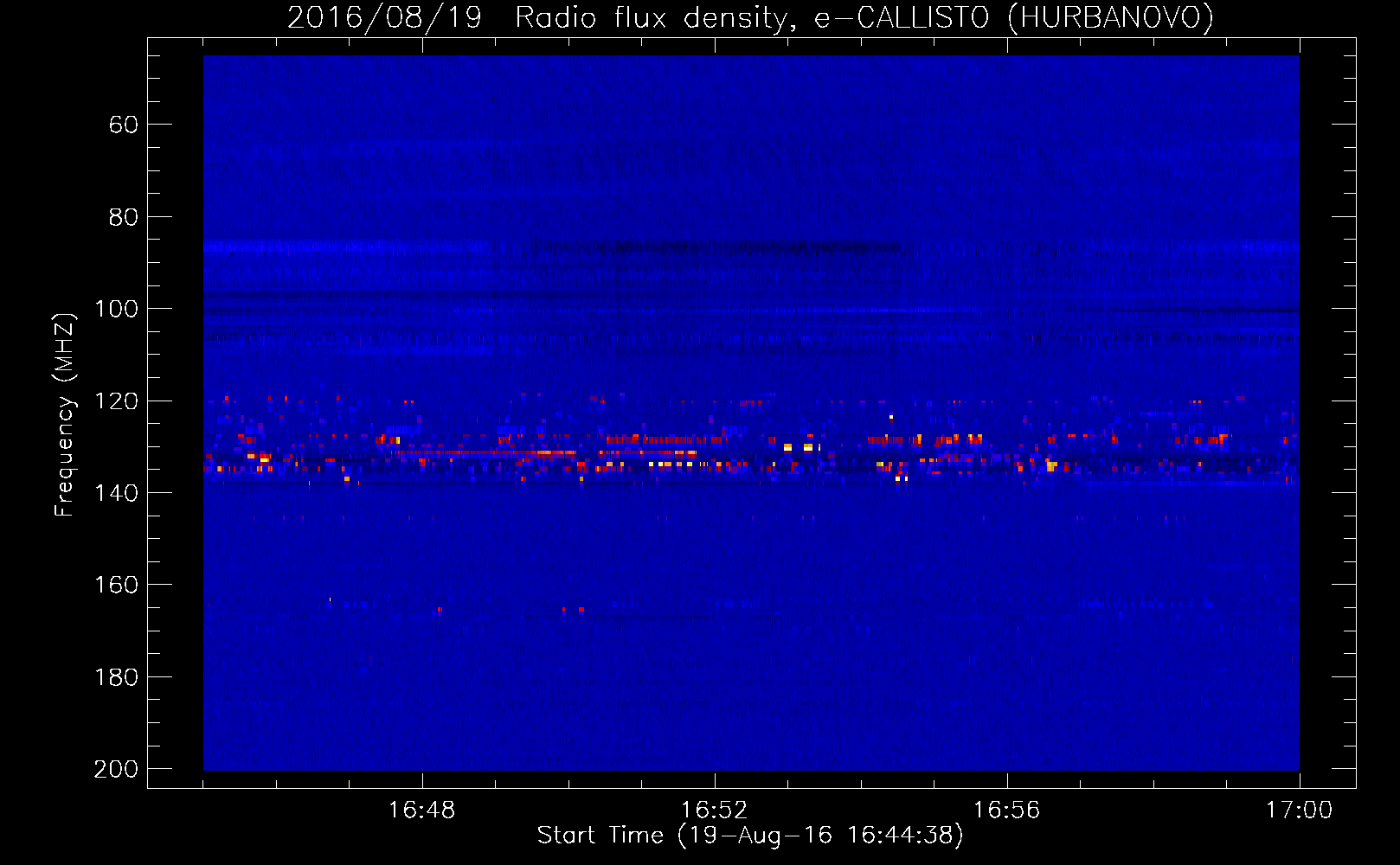This screenshot has height=865, width=1400.
Task: Select the frequency axis label '100'
Action: pos(117,309)
